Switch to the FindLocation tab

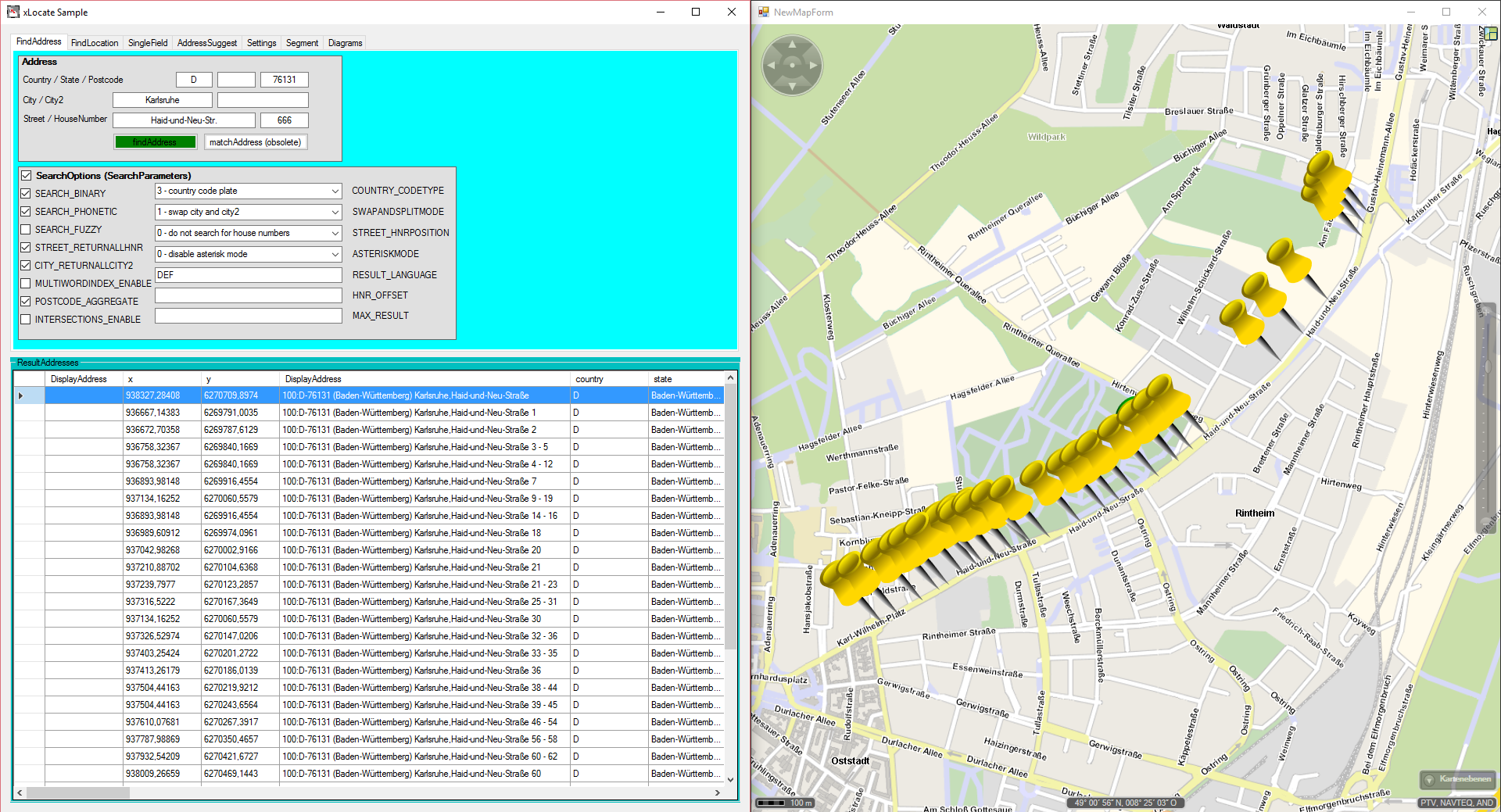(95, 43)
